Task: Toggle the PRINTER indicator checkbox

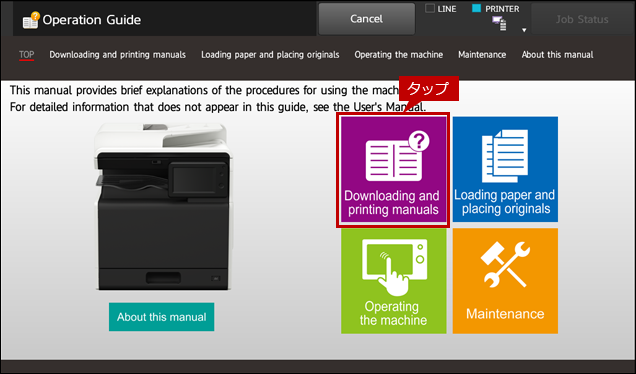Action: pyautogui.click(x=477, y=8)
